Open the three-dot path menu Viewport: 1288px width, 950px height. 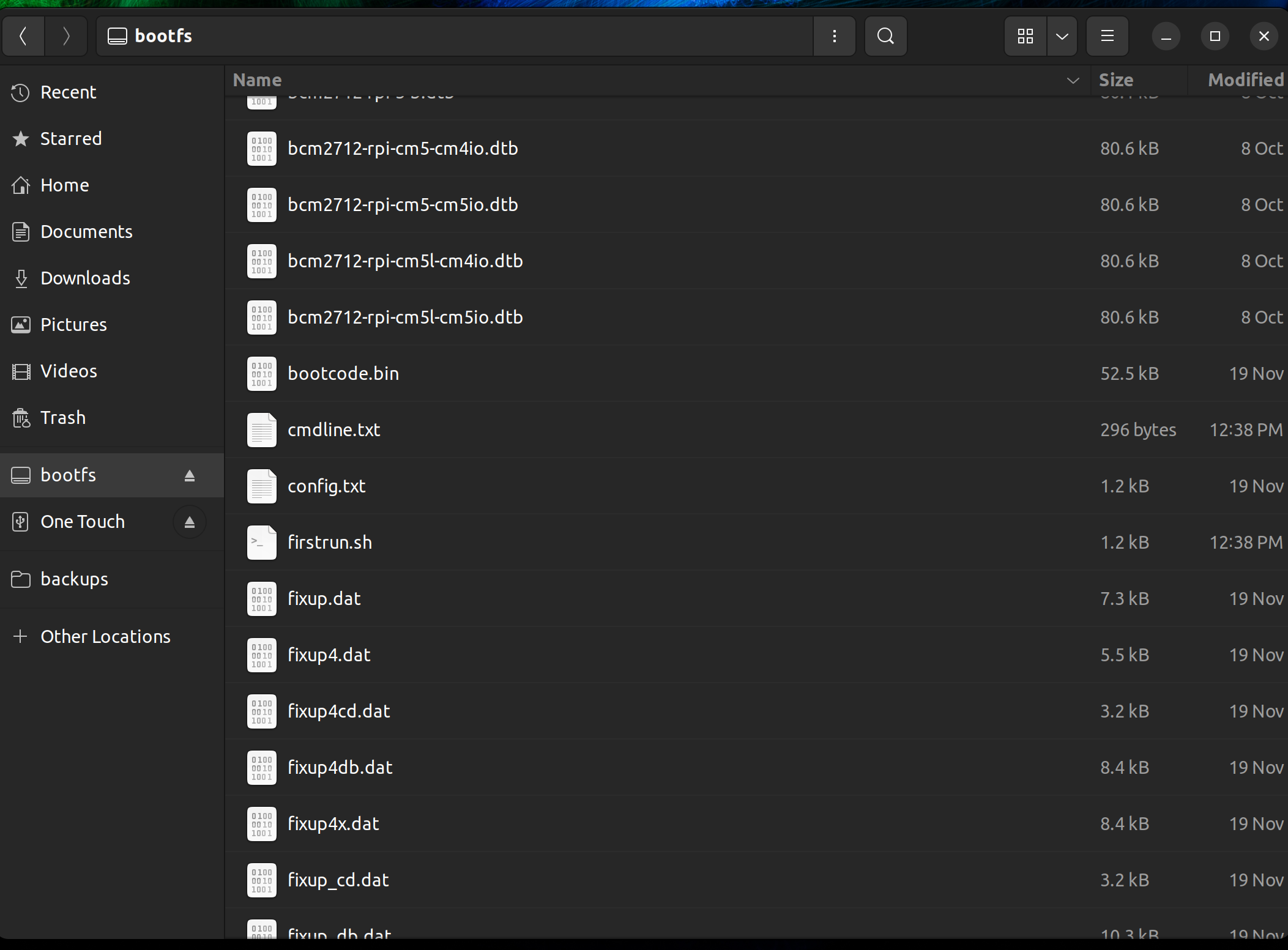(834, 36)
